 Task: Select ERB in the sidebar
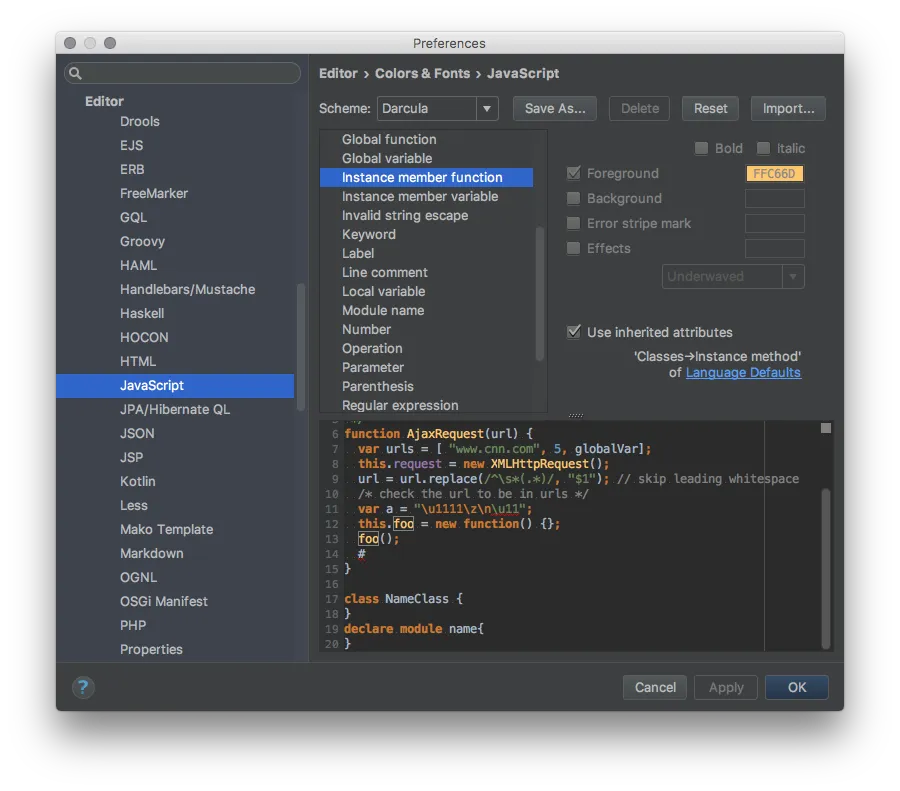[x=132, y=169]
